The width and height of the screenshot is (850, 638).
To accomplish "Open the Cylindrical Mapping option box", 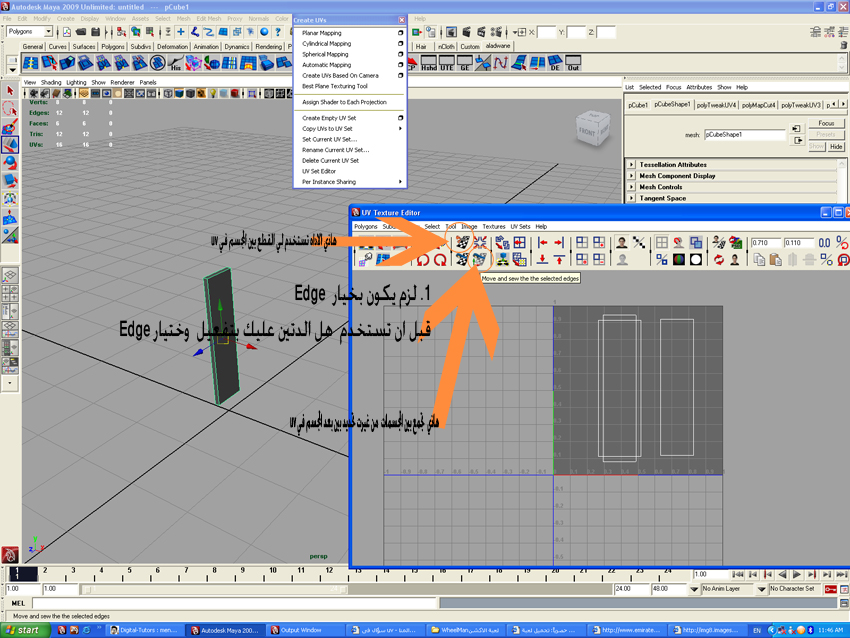I will pos(401,43).
